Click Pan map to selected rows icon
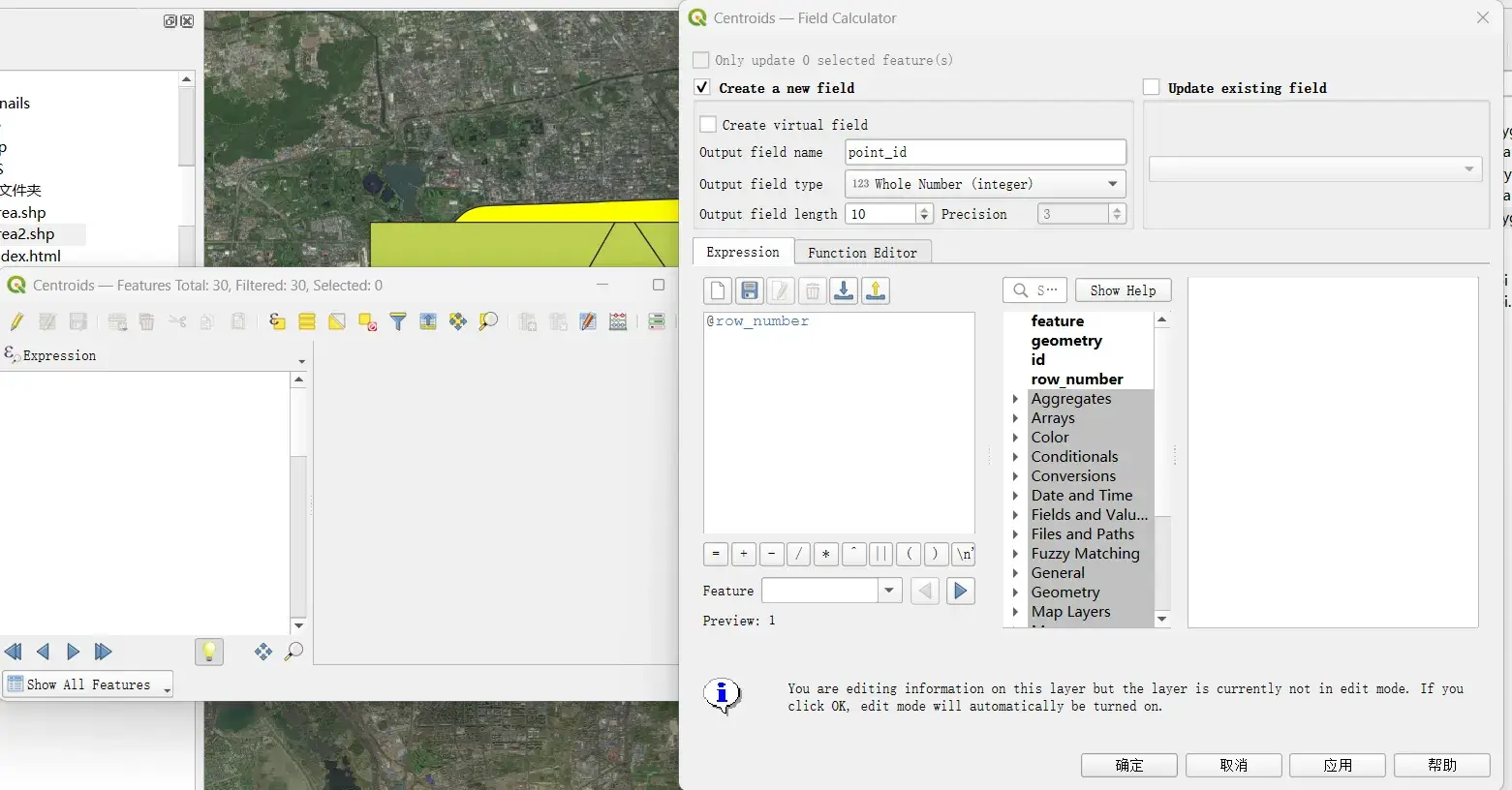This screenshot has width=1512, height=790. point(458,321)
